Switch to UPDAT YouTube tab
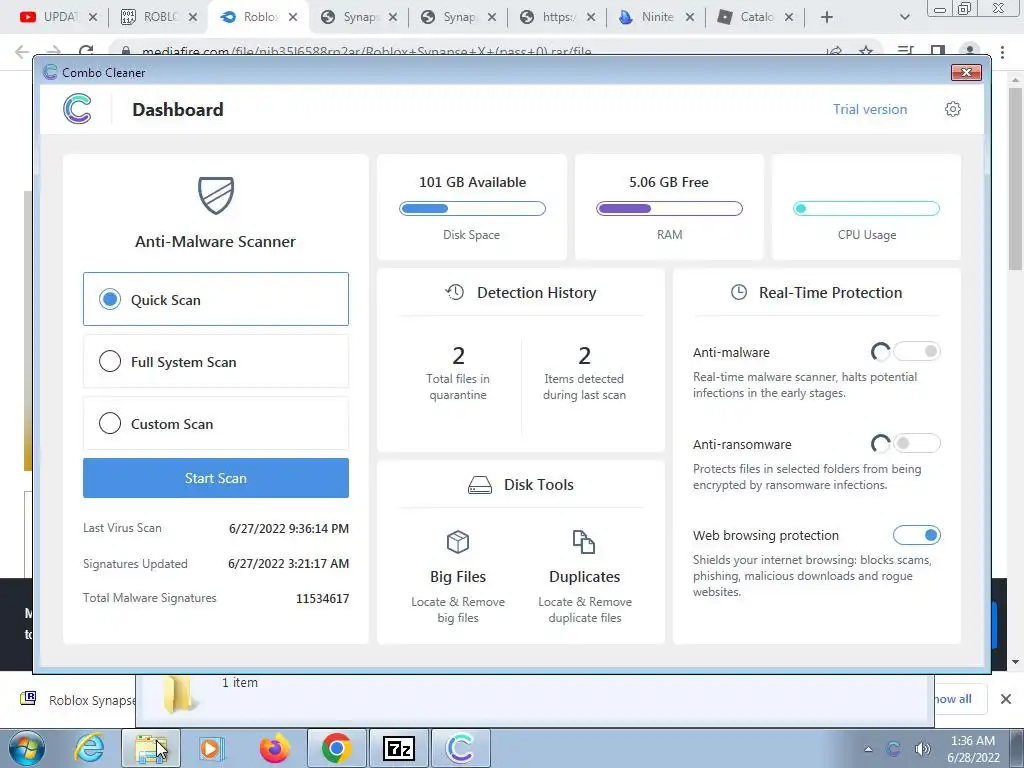1024x768 pixels. (59, 17)
